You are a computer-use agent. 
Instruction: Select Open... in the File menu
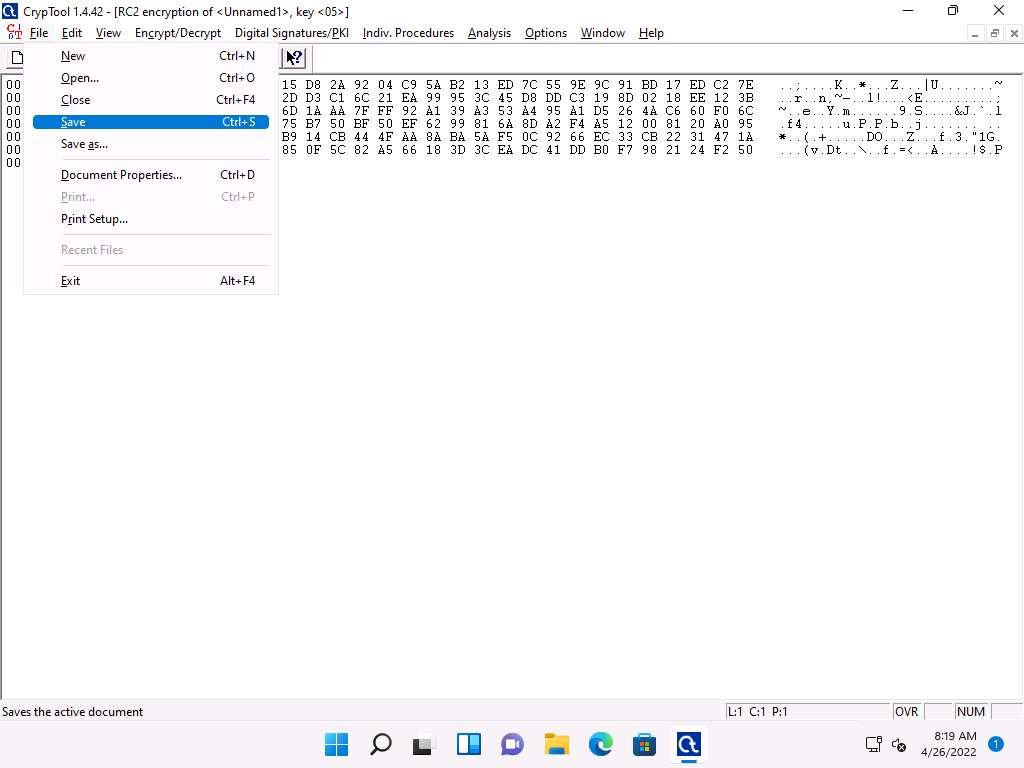coord(80,78)
